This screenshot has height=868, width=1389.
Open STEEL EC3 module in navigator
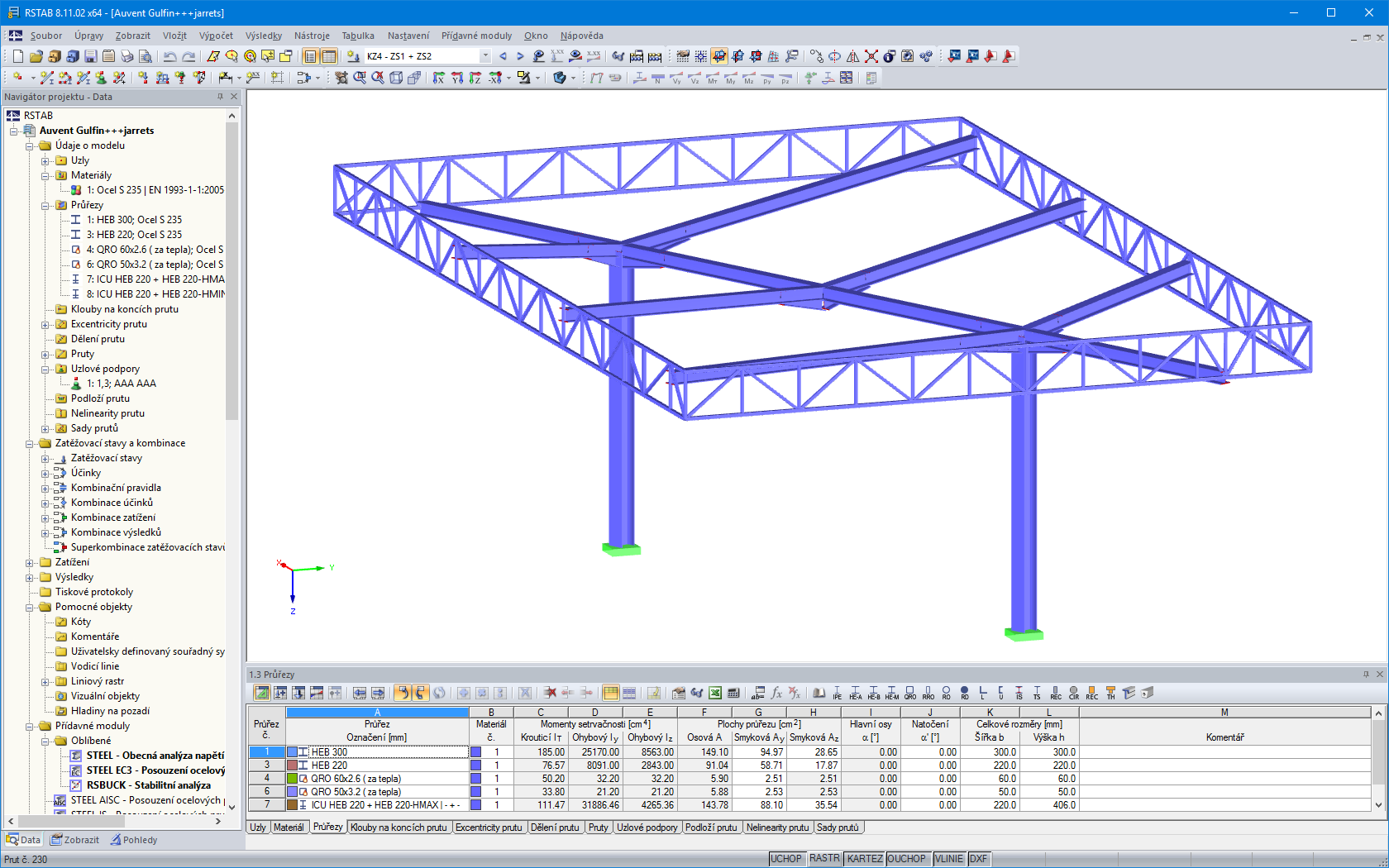tap(155, 770)
